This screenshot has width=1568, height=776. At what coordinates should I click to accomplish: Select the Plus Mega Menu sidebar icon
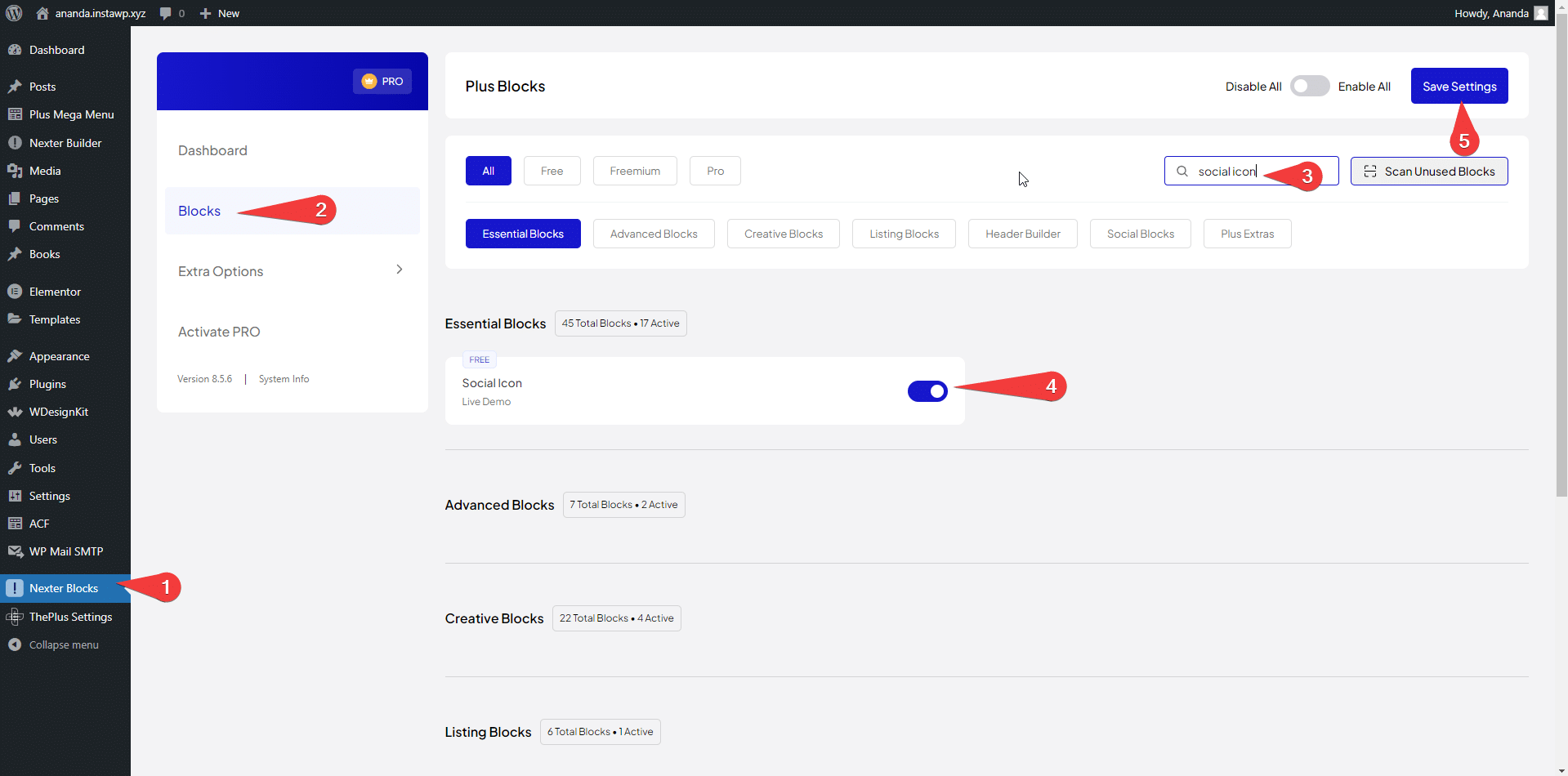click(x=16, y=114)
